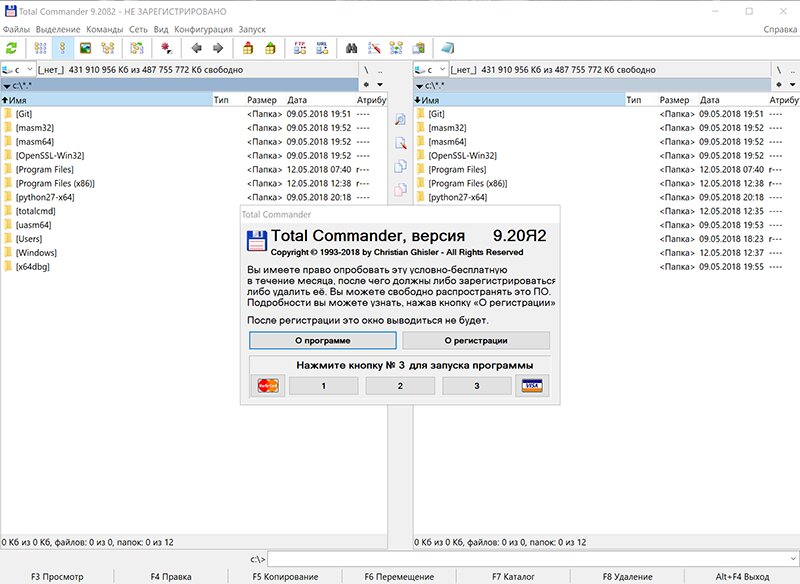Screen dimensions: 800x584
Task: Go forward with right arrow icon
Action: coord(218,48)
